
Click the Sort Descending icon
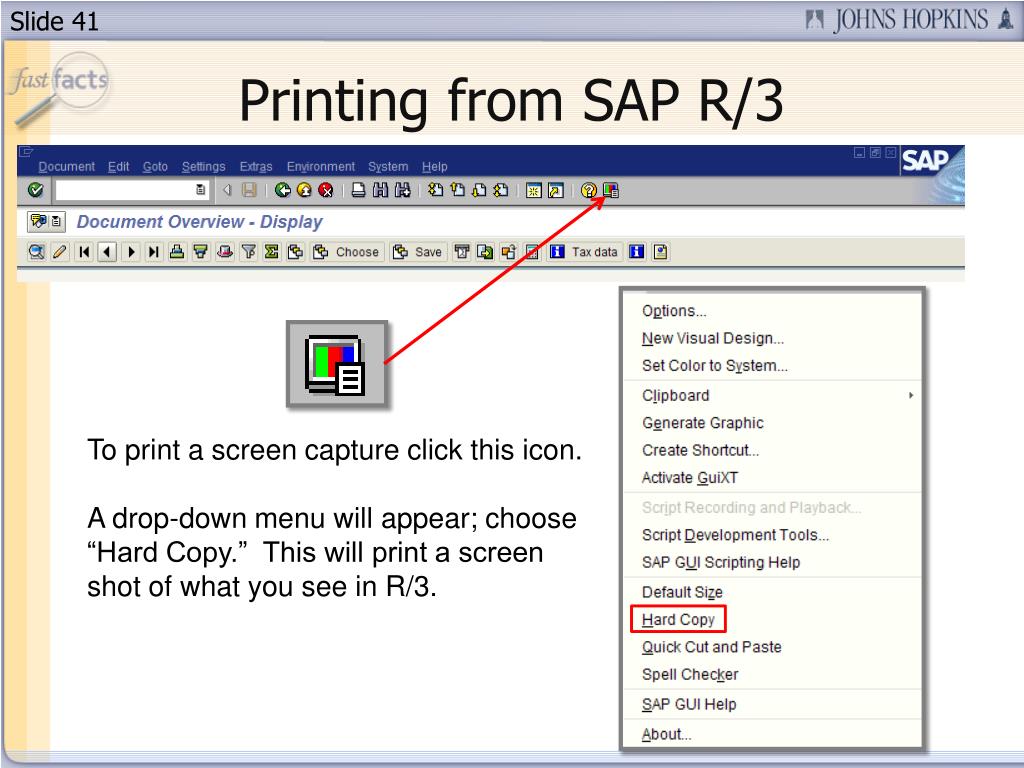(200, 252)
